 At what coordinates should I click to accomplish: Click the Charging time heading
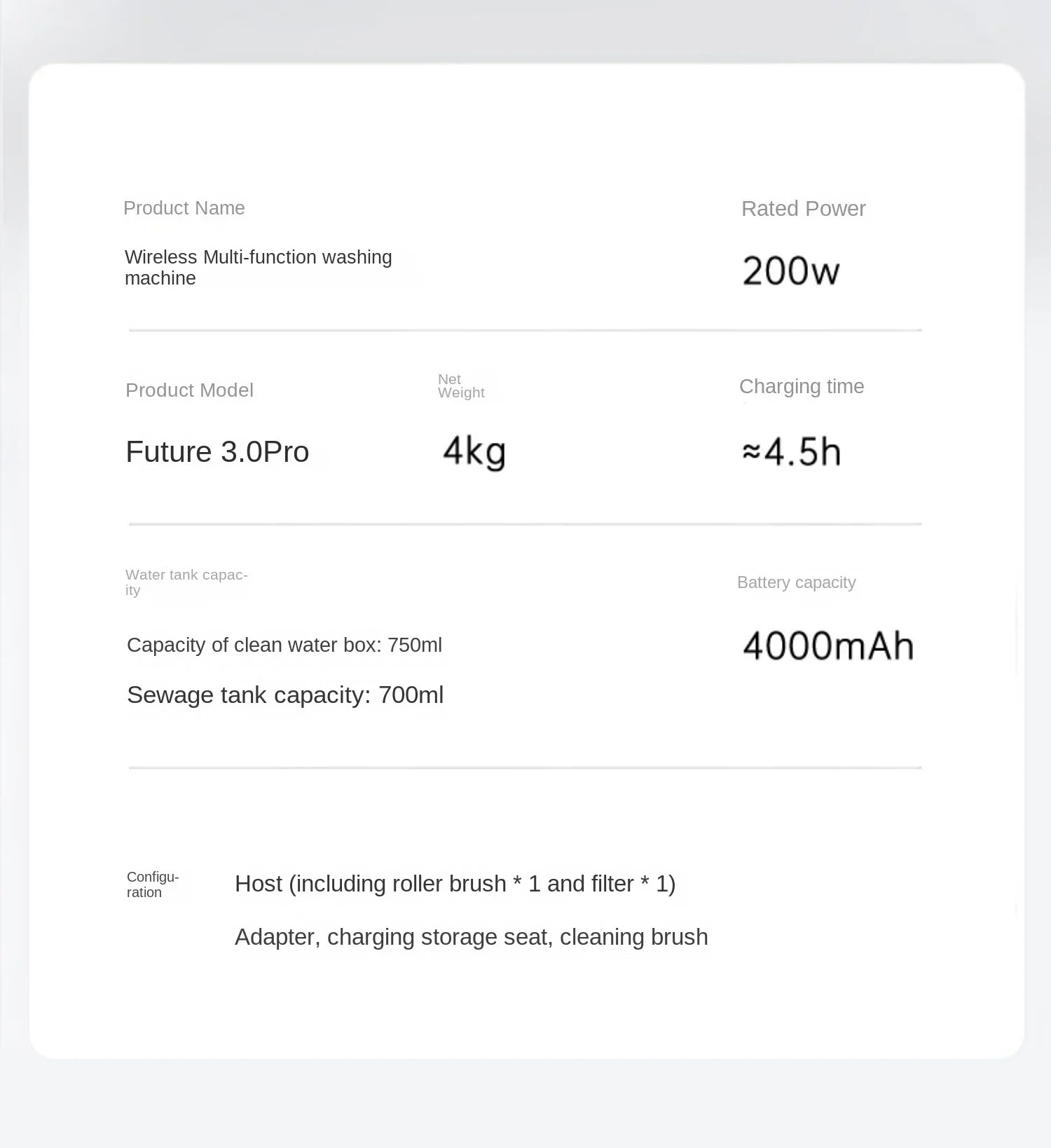coord(802,387)
